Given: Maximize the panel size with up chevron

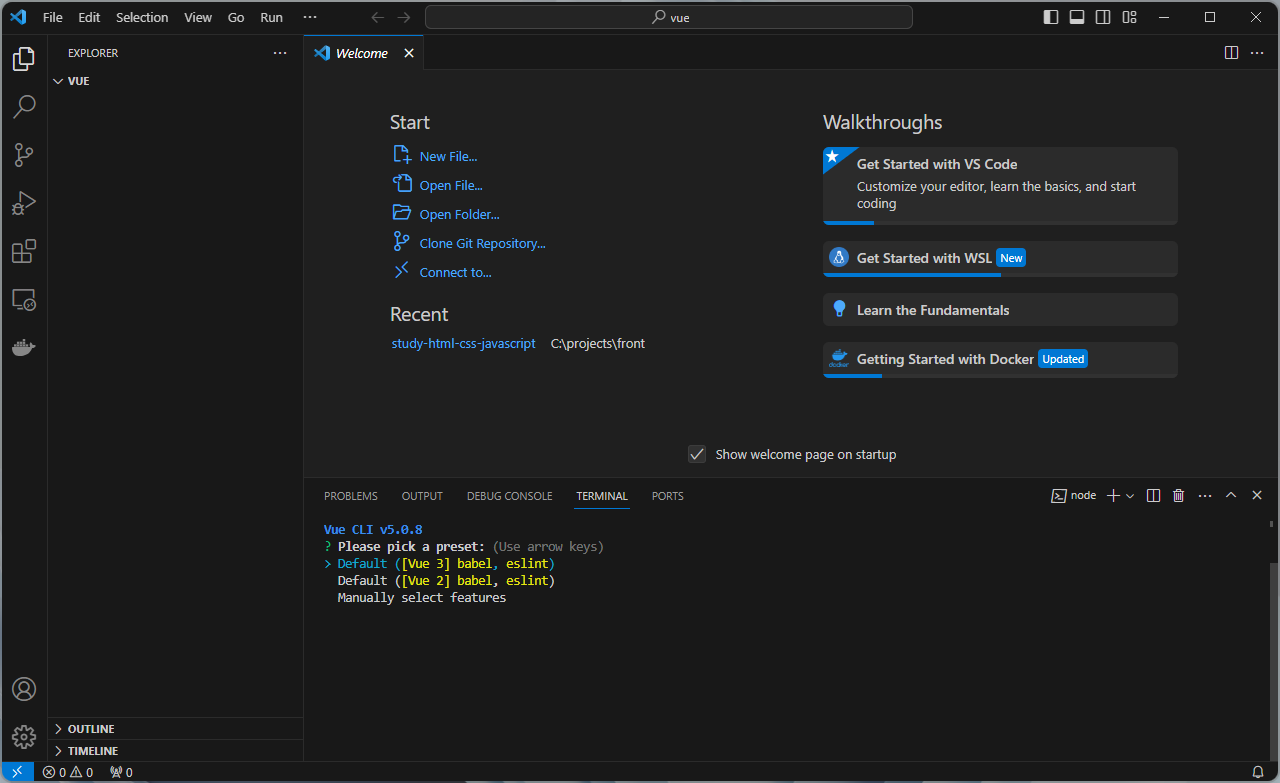Looking at the screenshot, I should (1231, 496).
